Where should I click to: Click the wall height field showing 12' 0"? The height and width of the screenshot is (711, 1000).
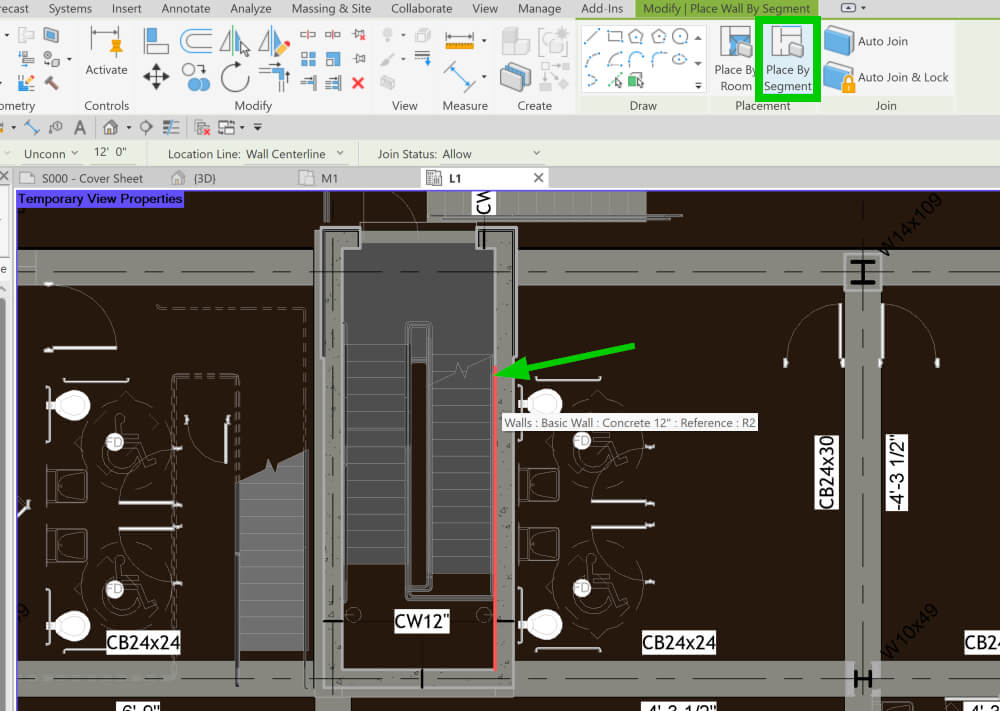click(x=113, y=152)
